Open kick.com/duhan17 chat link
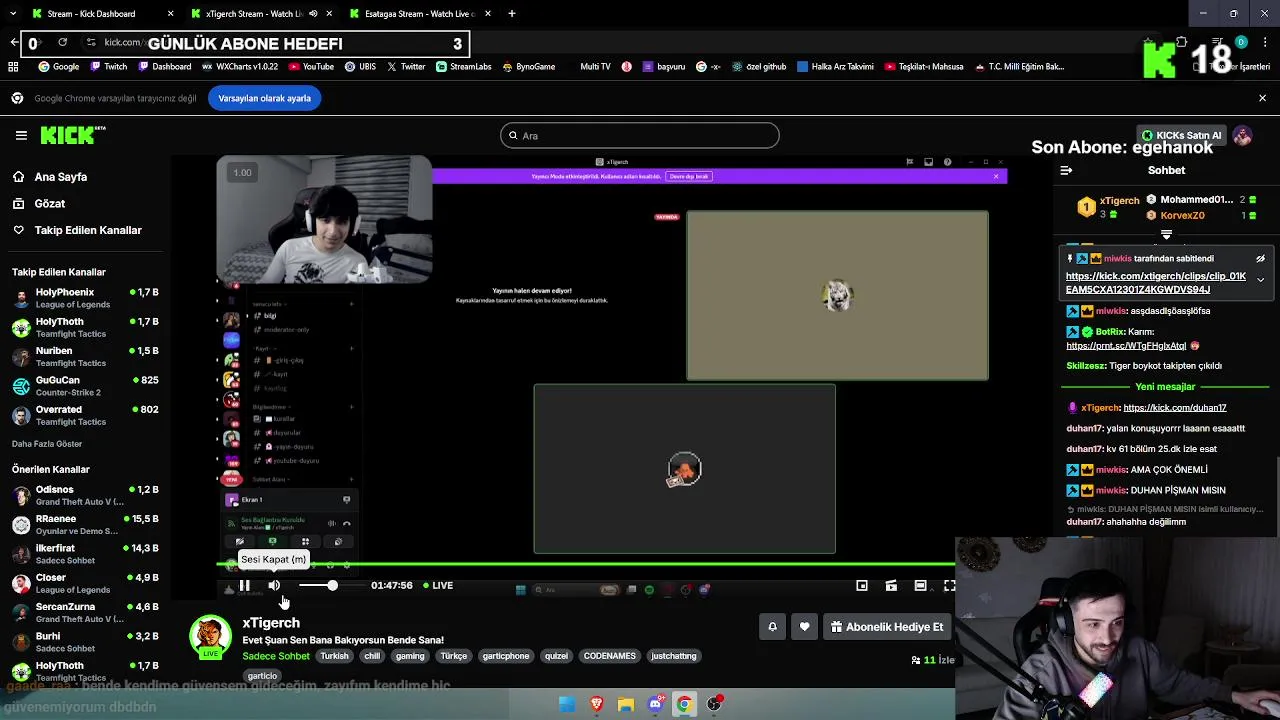Image resolution: width=1280 pixels, height=720 pixels. click(x=1174, y=408)
